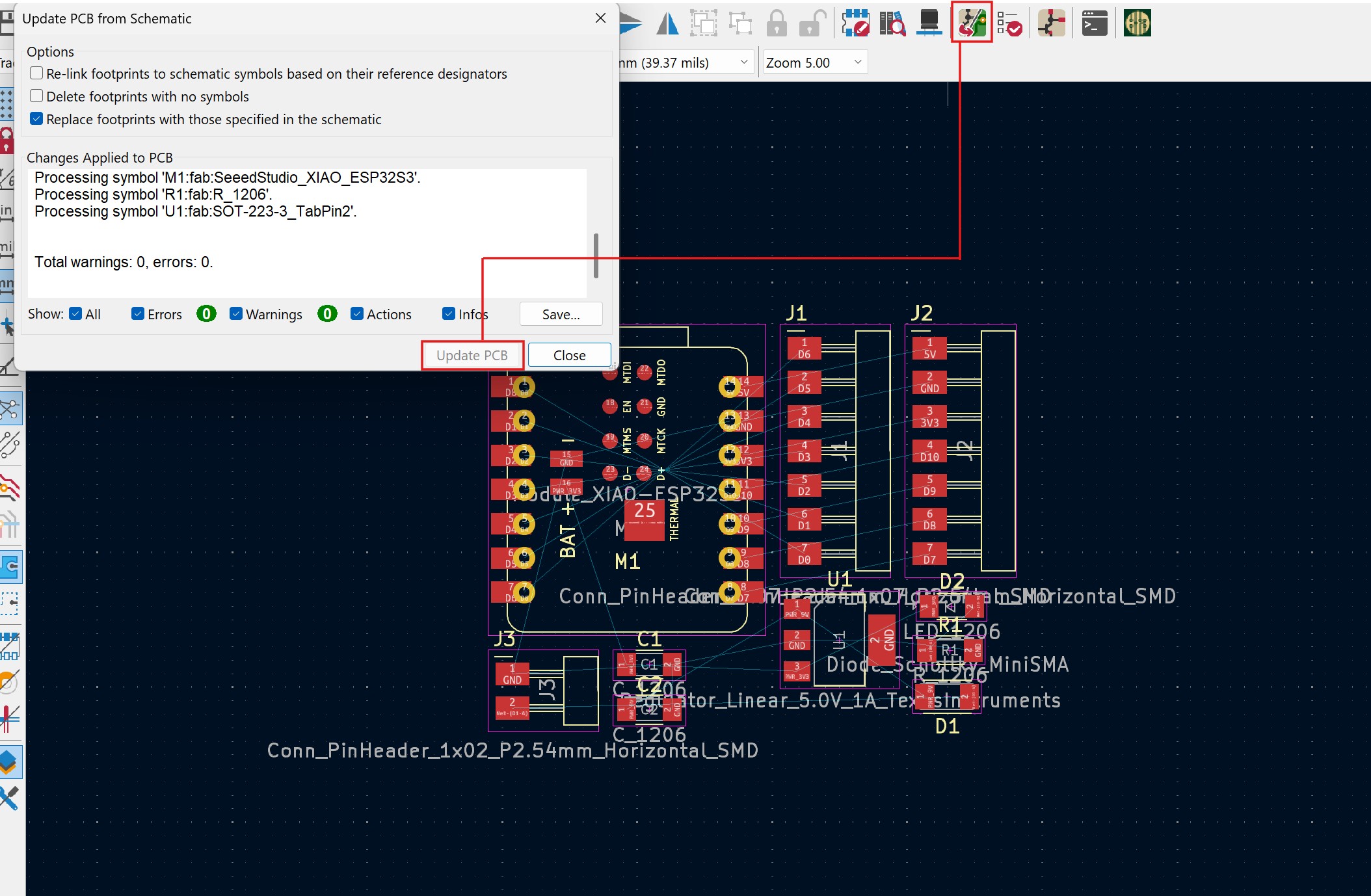Toggle the Warnings filter checkbox
The image size is (1371, 896).
pyautogui.click(x=236, y=314)
